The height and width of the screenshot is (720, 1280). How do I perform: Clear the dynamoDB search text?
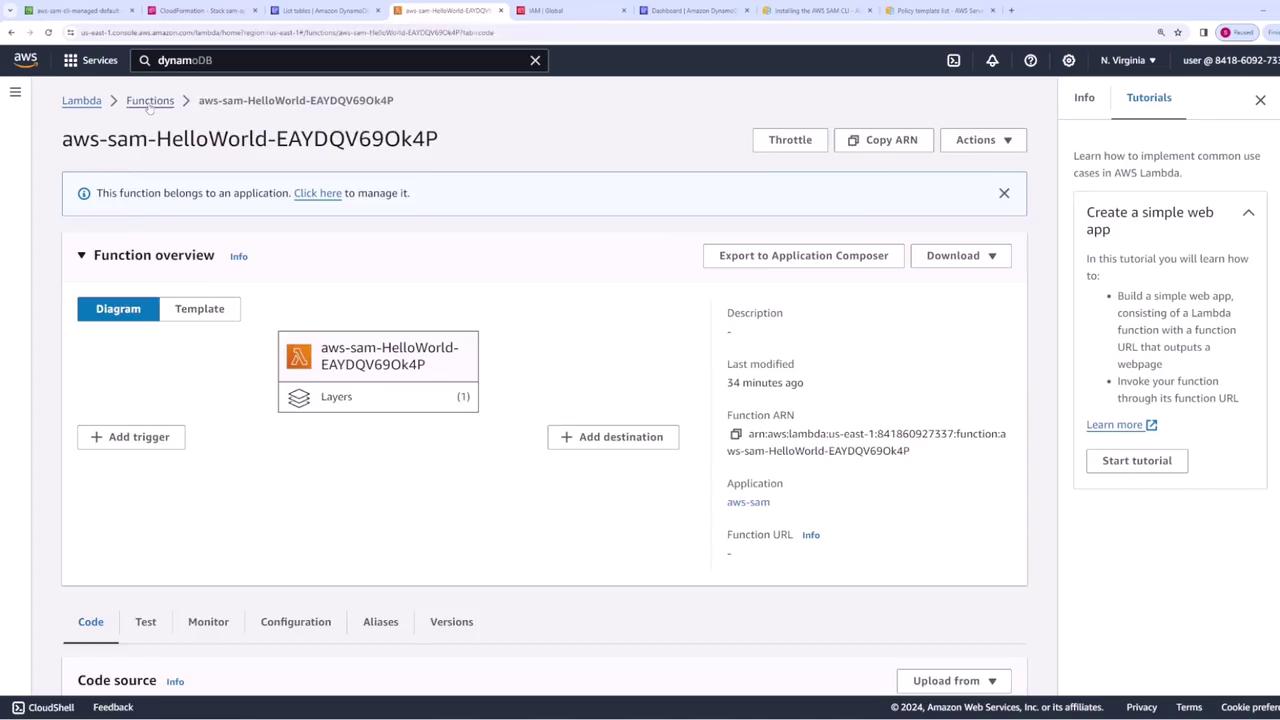[535, 60]
